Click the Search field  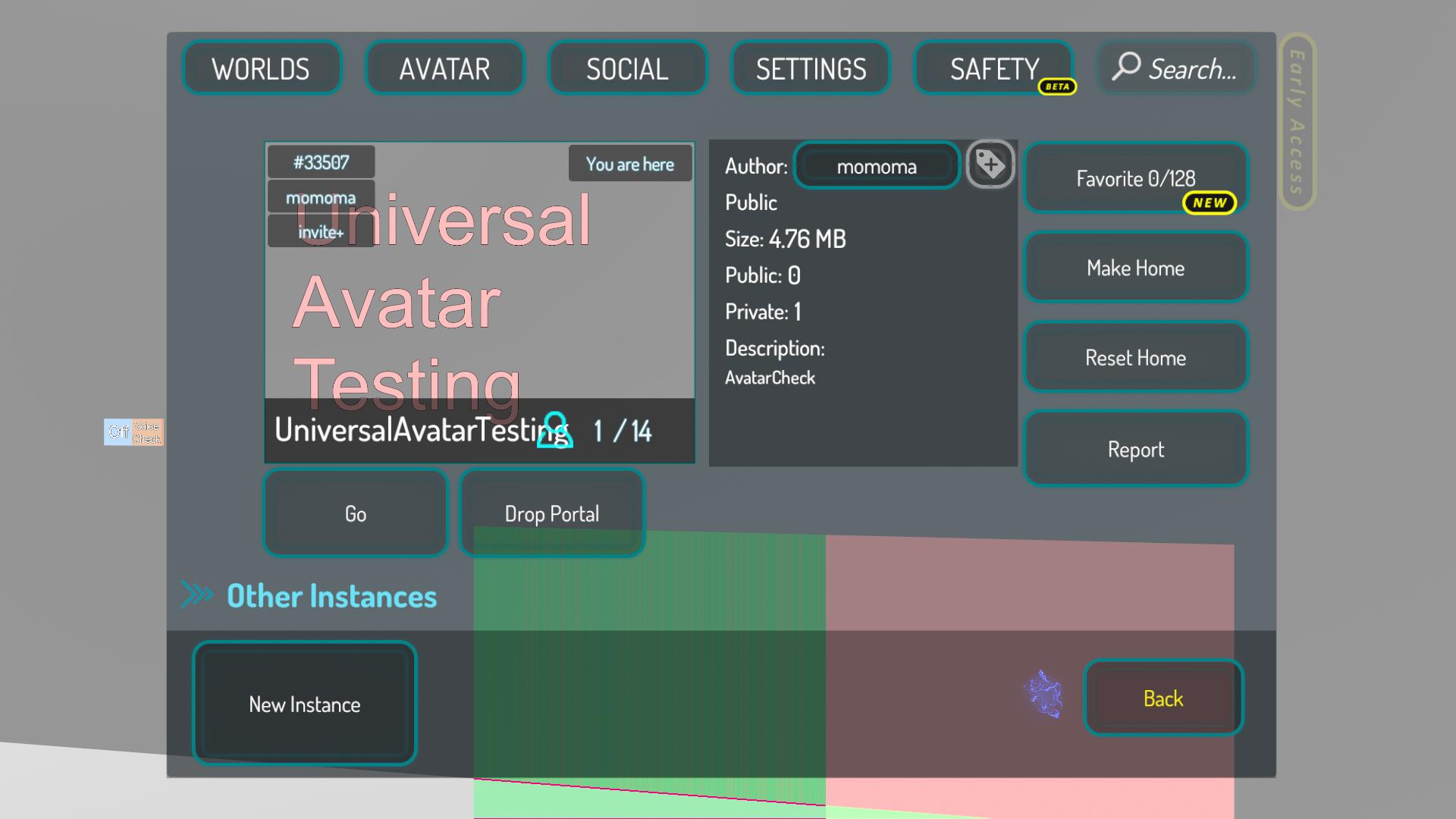click(x=1176, y=68)
